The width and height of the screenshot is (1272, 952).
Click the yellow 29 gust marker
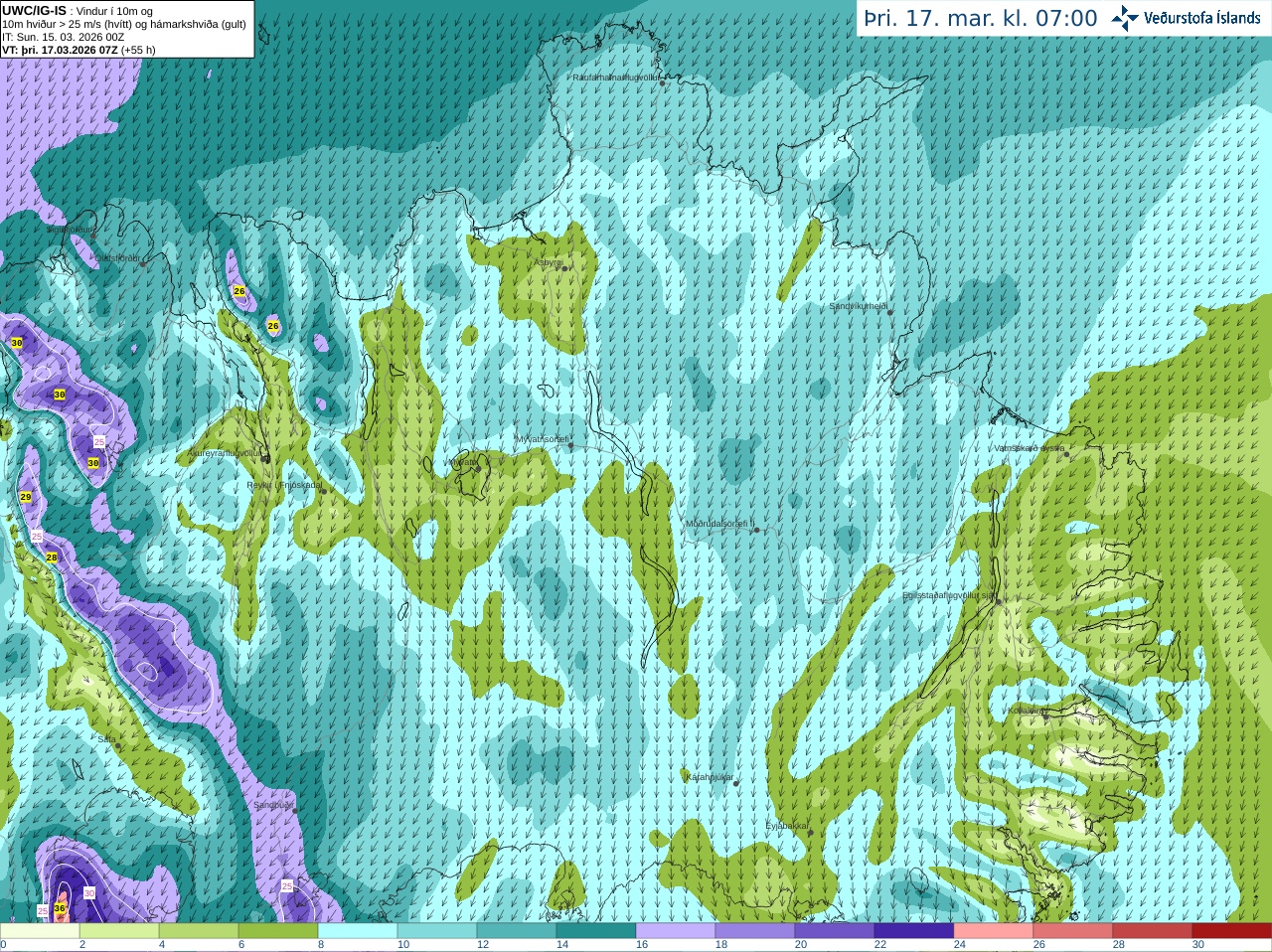point(26,496)
